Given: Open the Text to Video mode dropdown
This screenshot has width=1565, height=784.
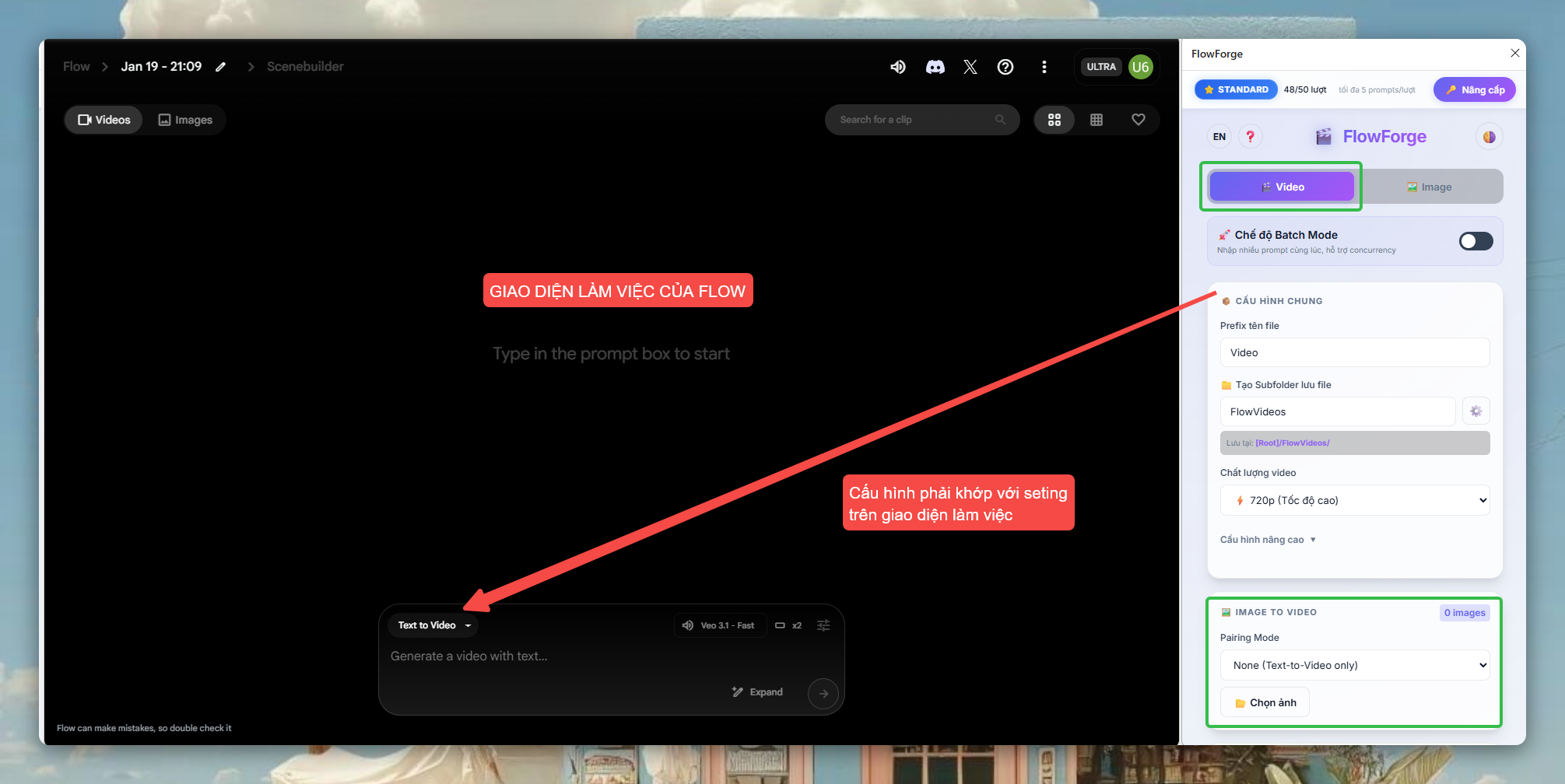Looking at the screenshot, I should point(433,625).
